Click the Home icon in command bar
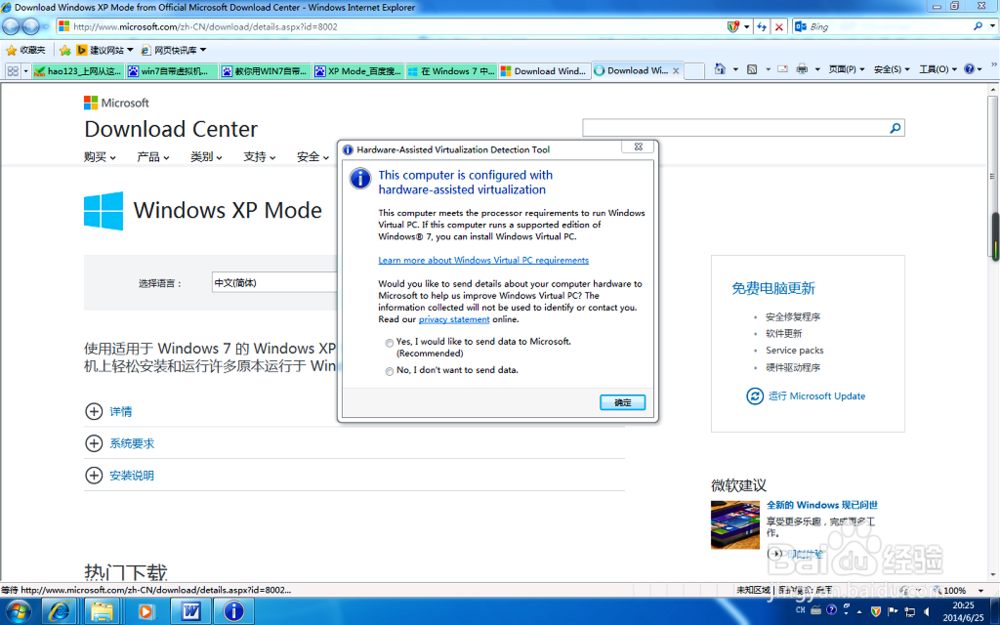This screenshot has height=625, width=1000. pos(720,69)
